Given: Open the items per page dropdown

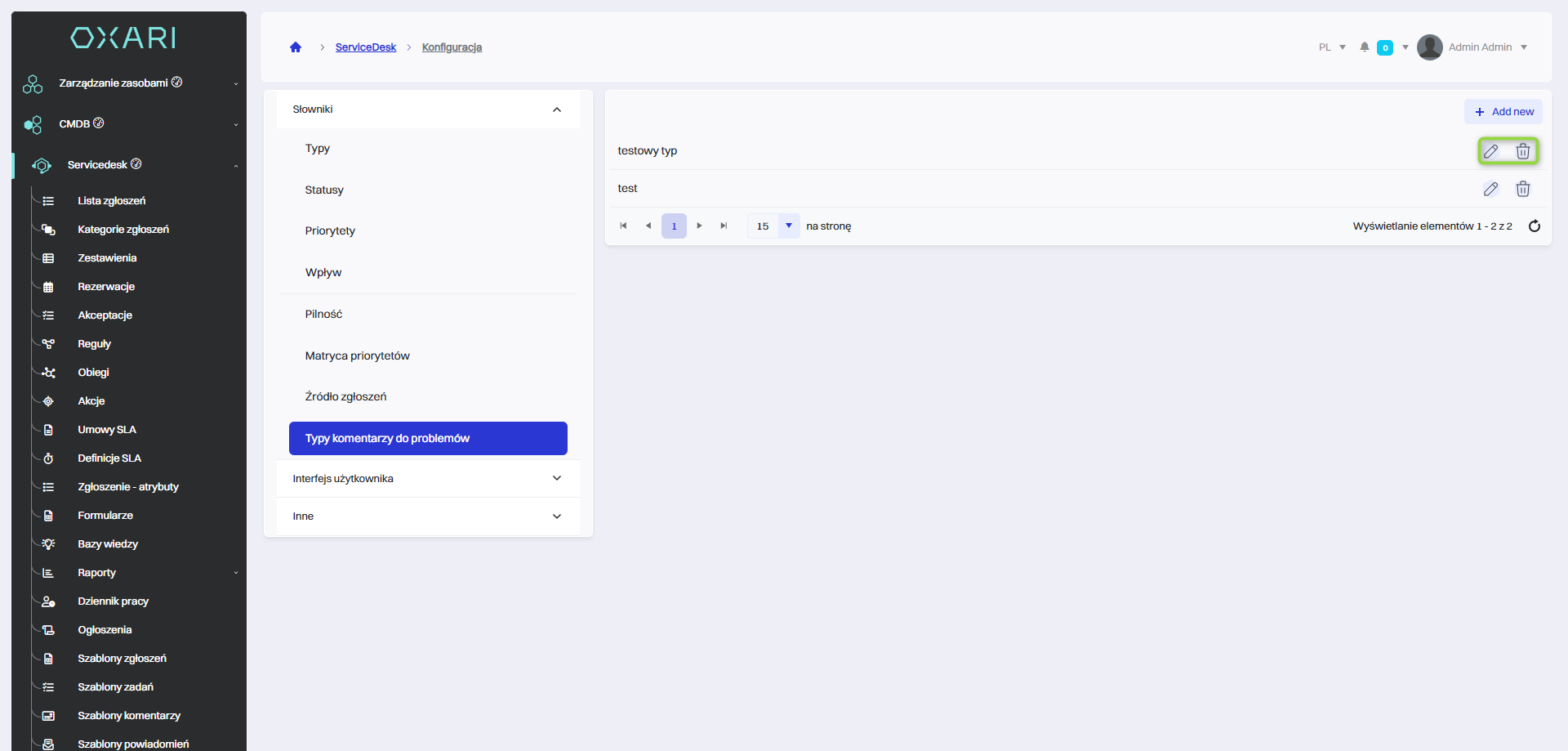Looking at the screenshot, I should coord(788,226).
